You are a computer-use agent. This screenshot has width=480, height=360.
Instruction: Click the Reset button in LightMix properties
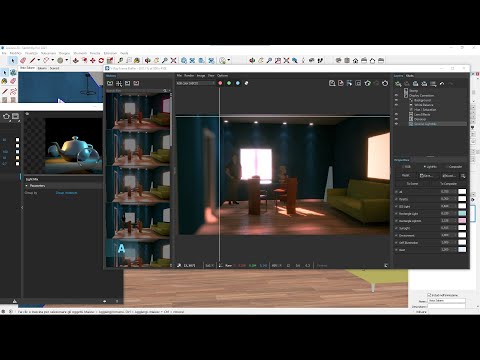(406, 175)
